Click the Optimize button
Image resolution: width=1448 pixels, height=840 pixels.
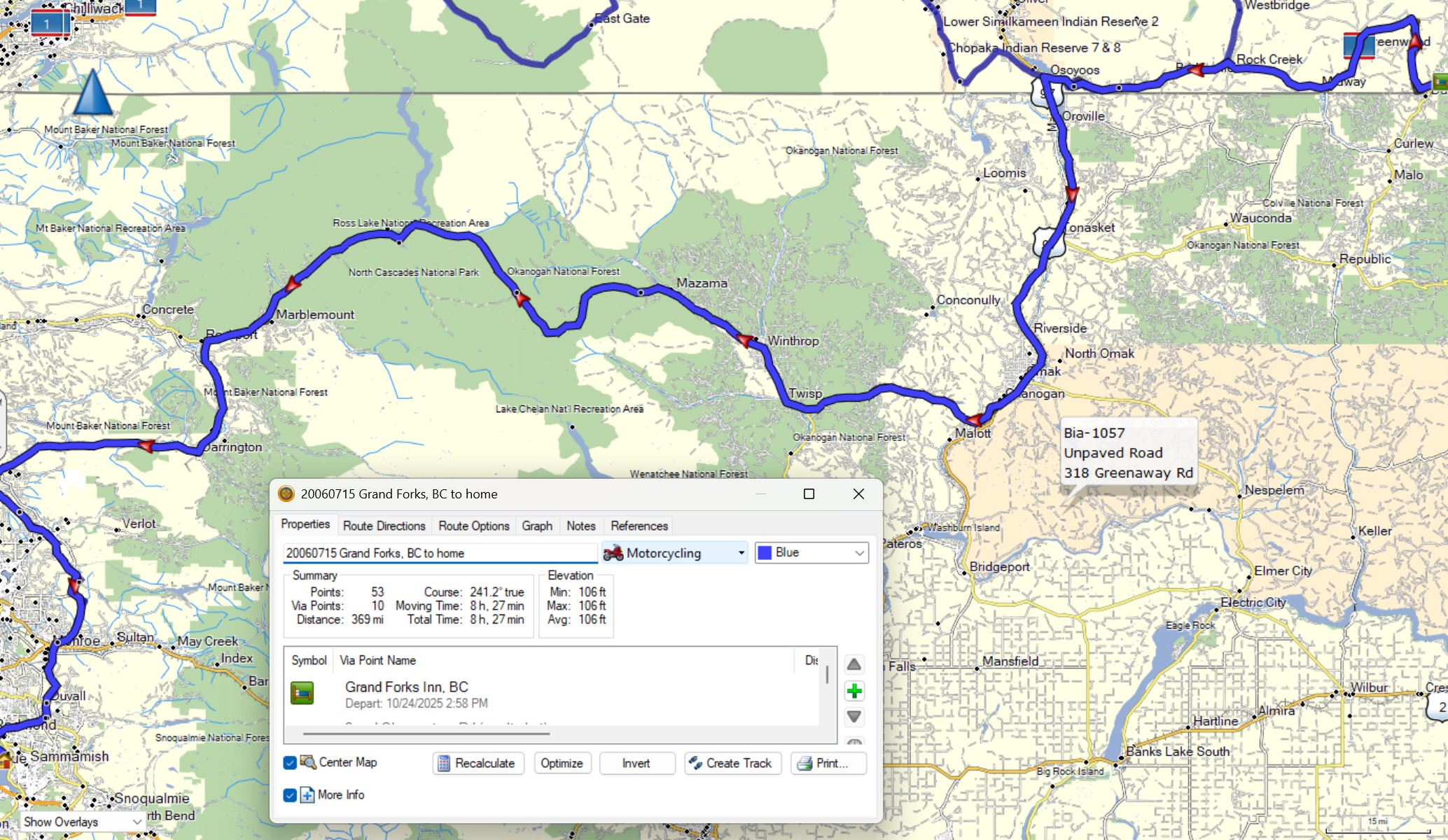click(x=562, y=763)
